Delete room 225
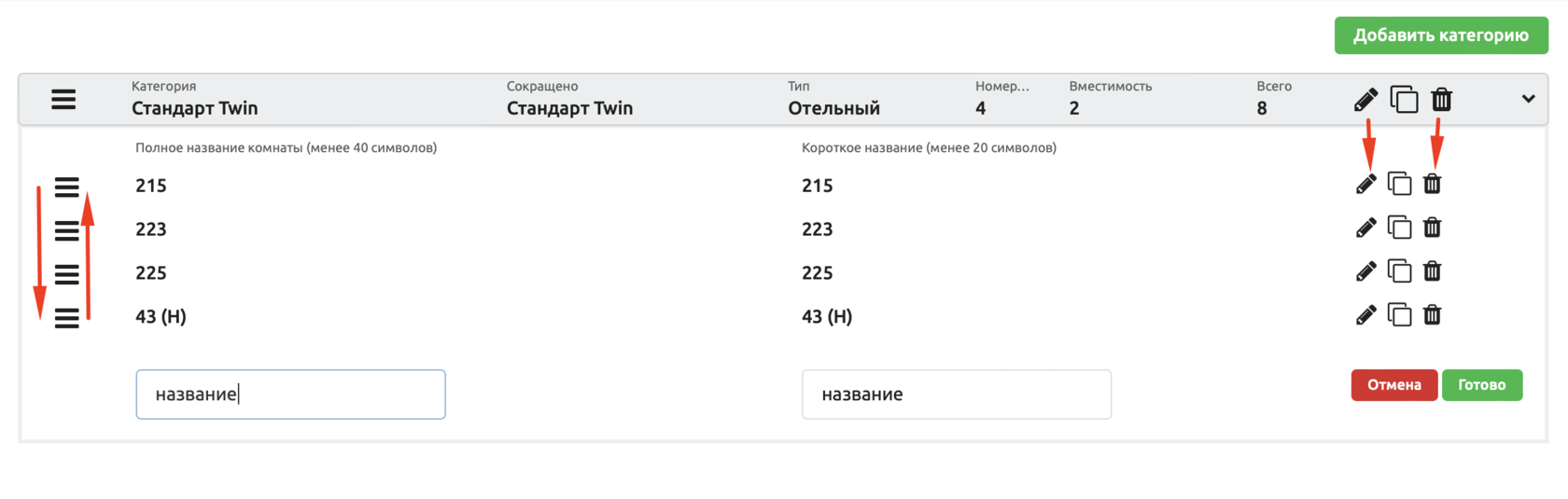Viewport: 1568px width, 499px height. 1433,270
